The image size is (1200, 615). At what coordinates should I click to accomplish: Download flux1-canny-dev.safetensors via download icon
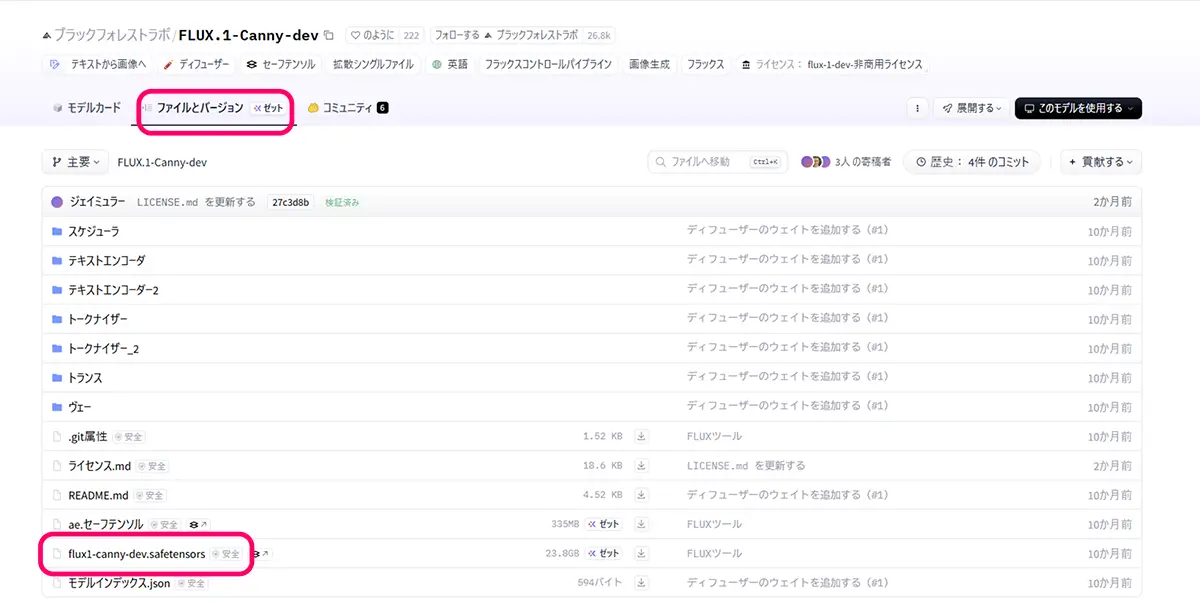pyautogui.click(x=642, y=553)
